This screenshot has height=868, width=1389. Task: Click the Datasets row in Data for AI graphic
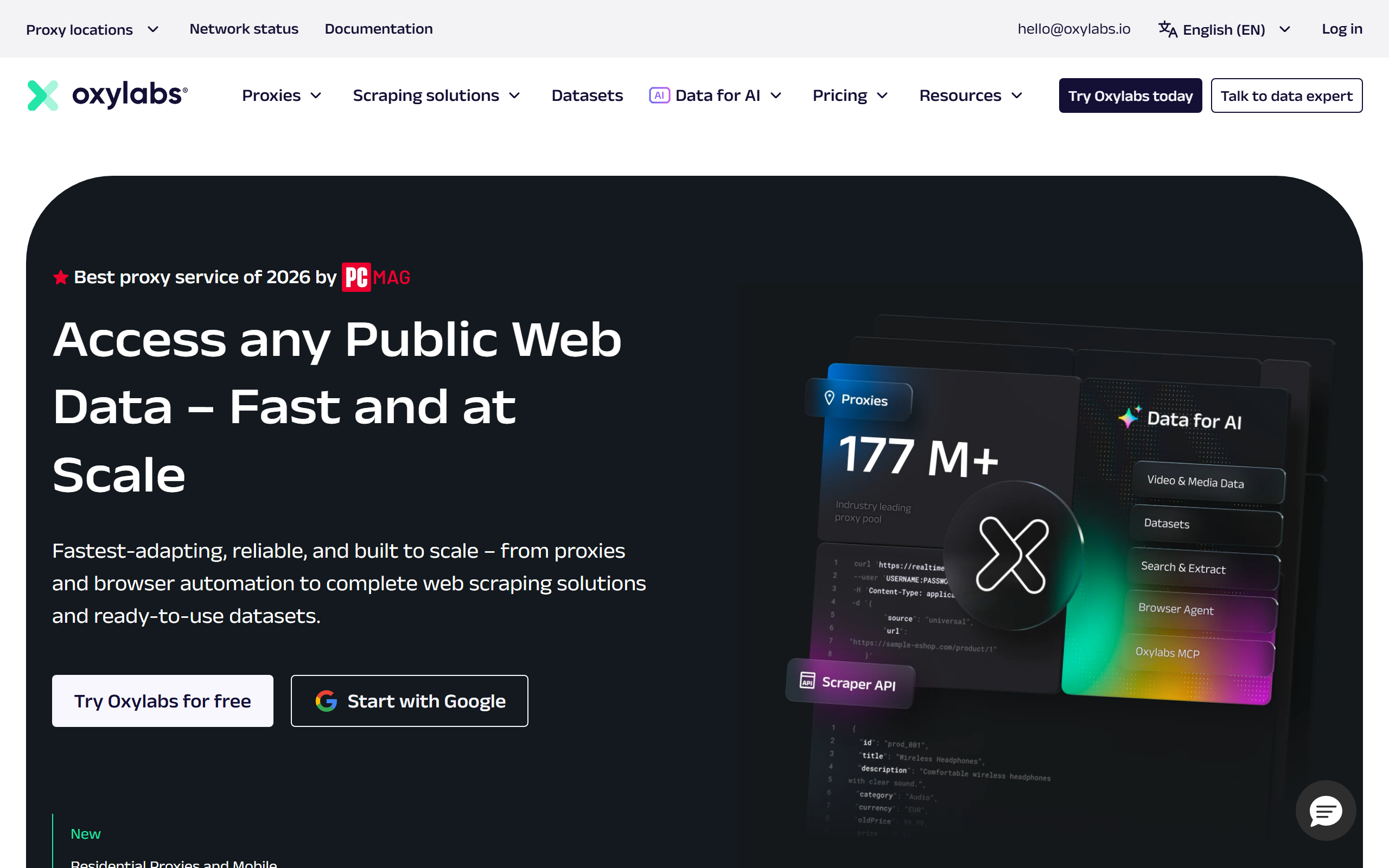(x=1206, y=525)
